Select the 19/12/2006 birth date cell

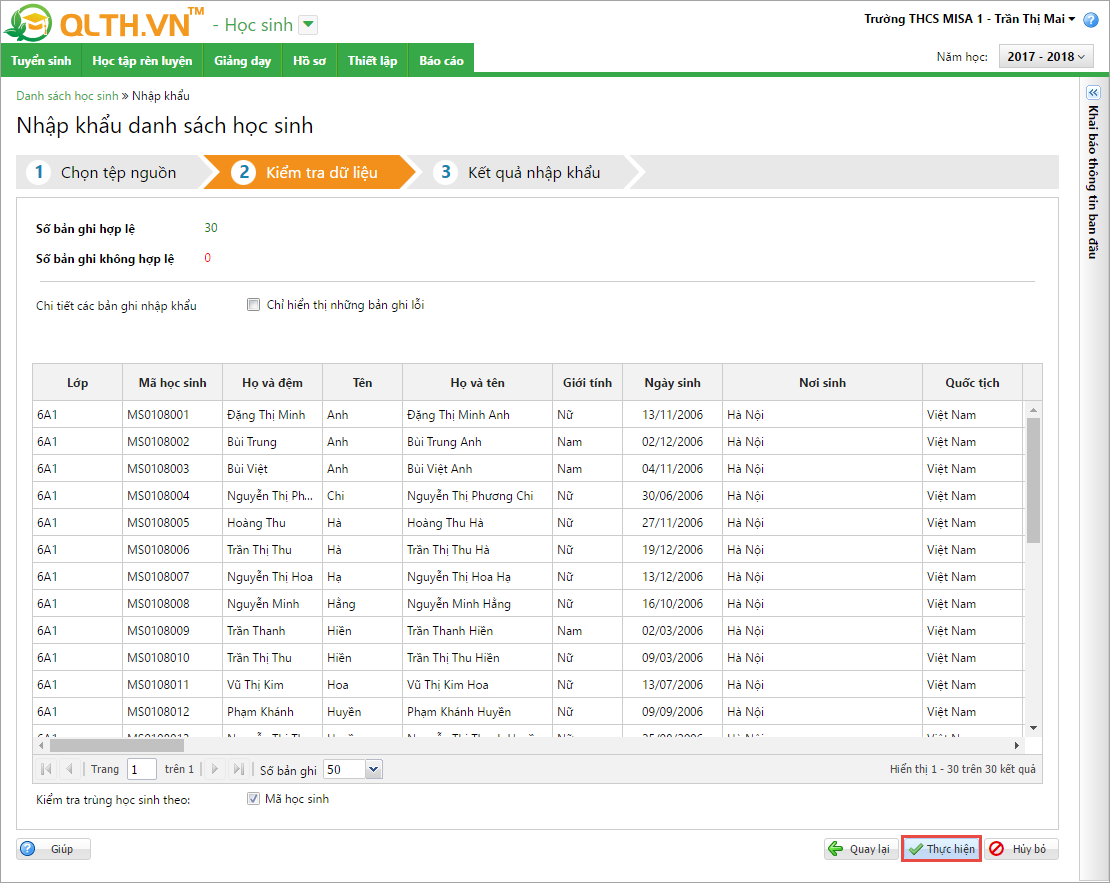click(x=673, y=549)
